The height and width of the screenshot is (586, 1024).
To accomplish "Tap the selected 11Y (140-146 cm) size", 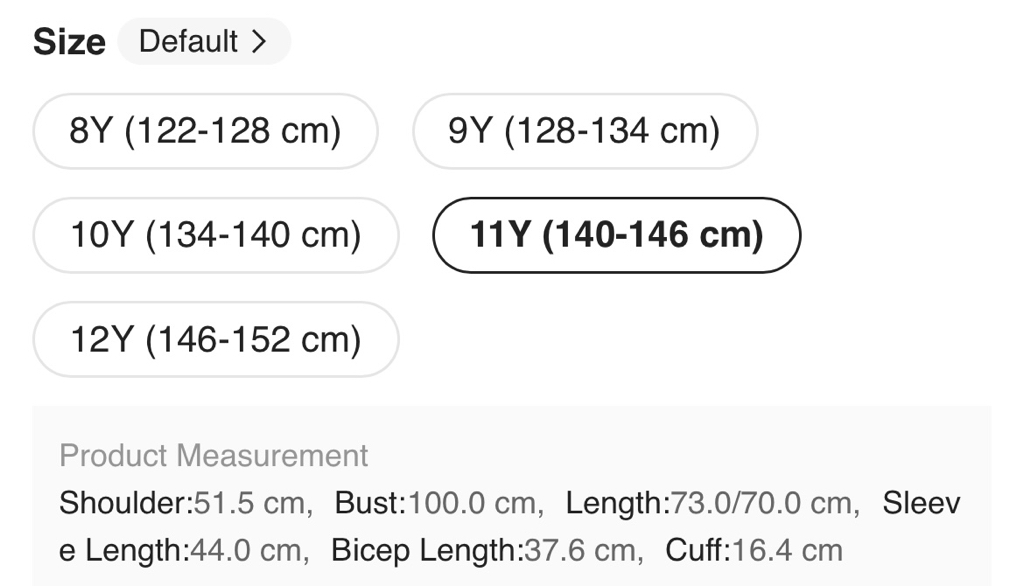I will (616, 235).
